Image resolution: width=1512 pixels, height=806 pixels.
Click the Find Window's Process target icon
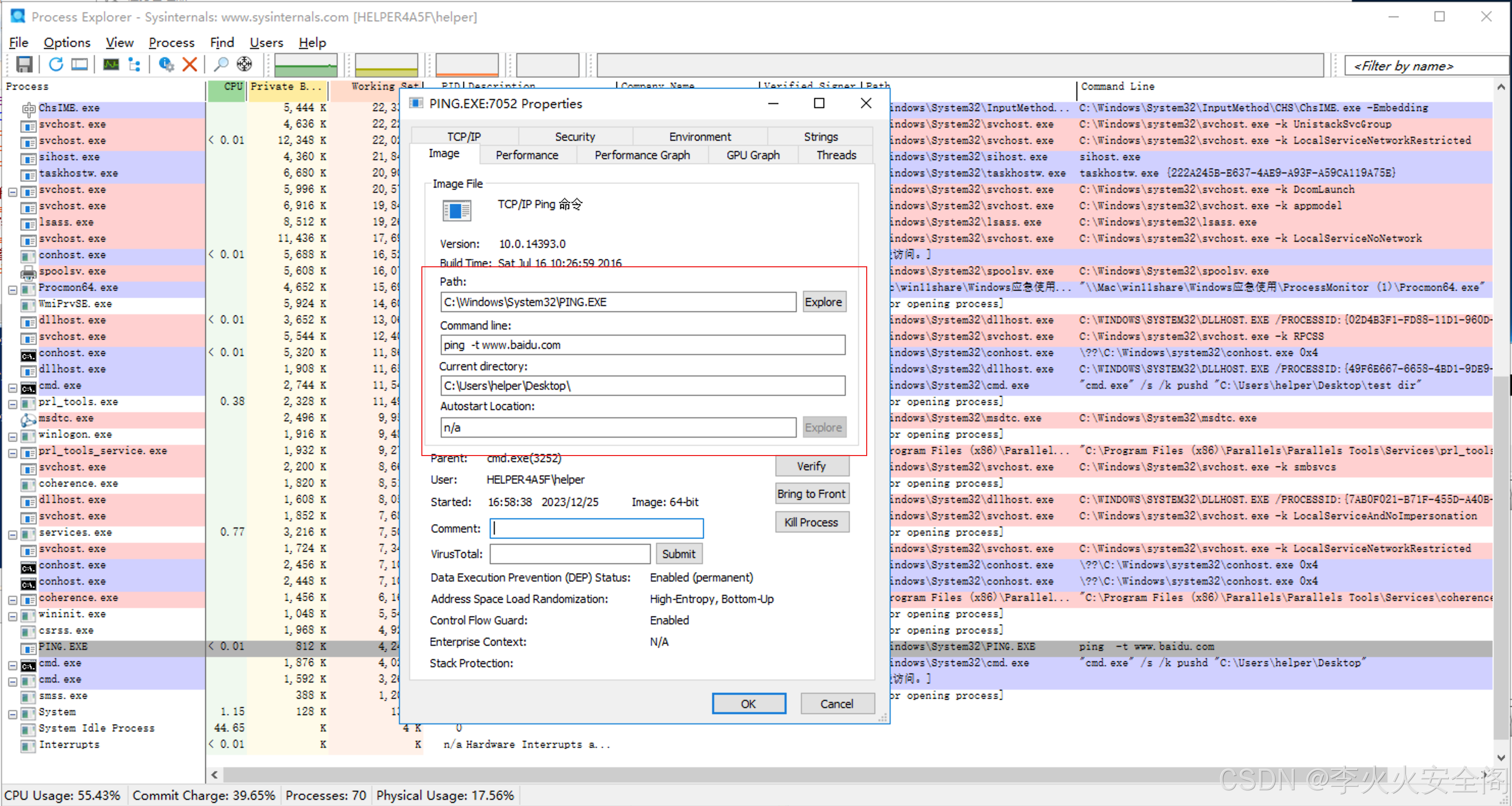coord(244,64)
